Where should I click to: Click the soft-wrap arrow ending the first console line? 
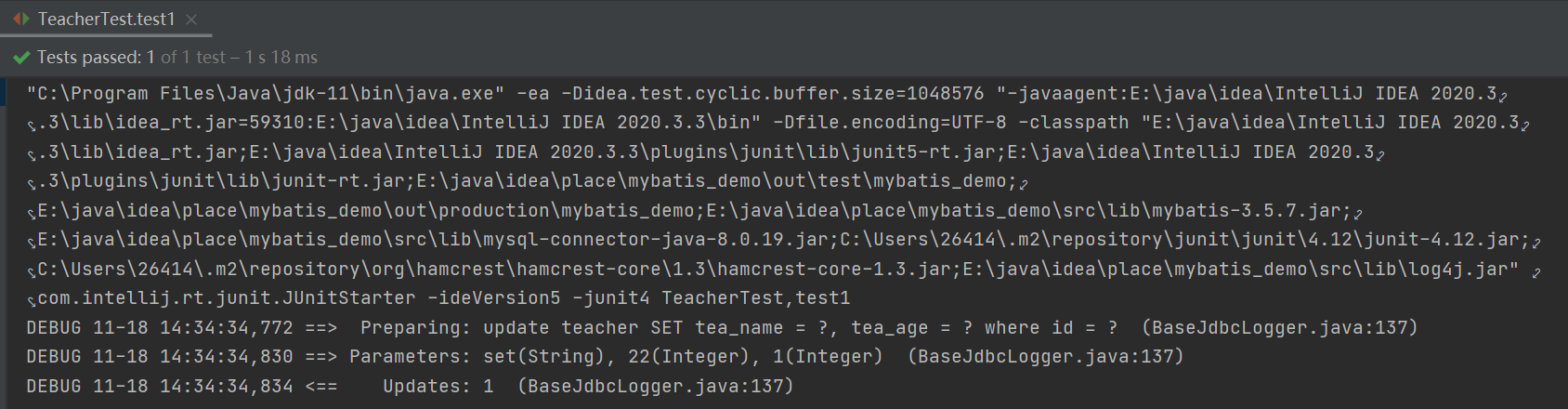click(1503, 96)
